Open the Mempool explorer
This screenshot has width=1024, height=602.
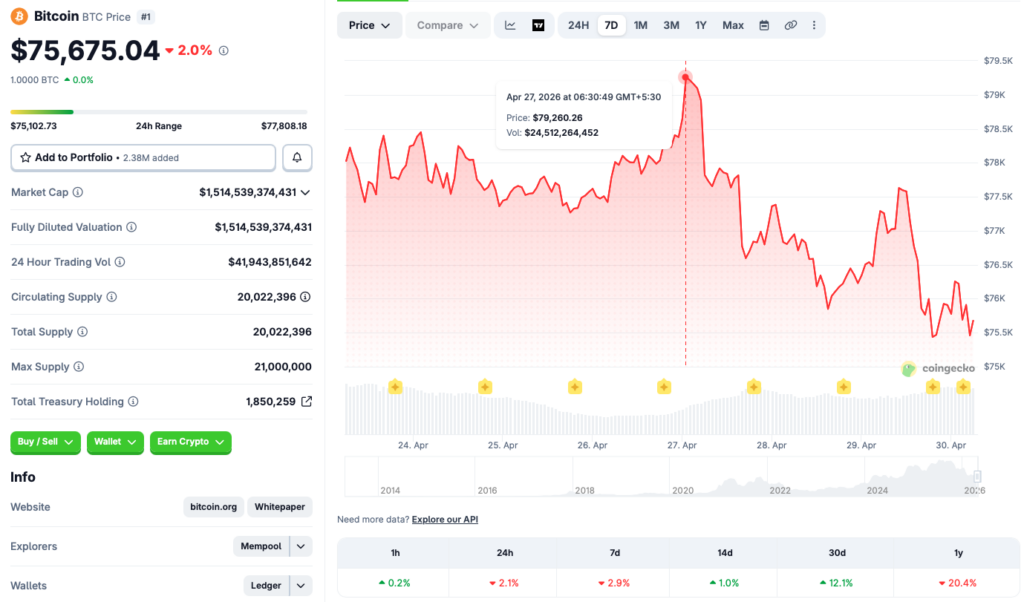click(x=261, y=547)
